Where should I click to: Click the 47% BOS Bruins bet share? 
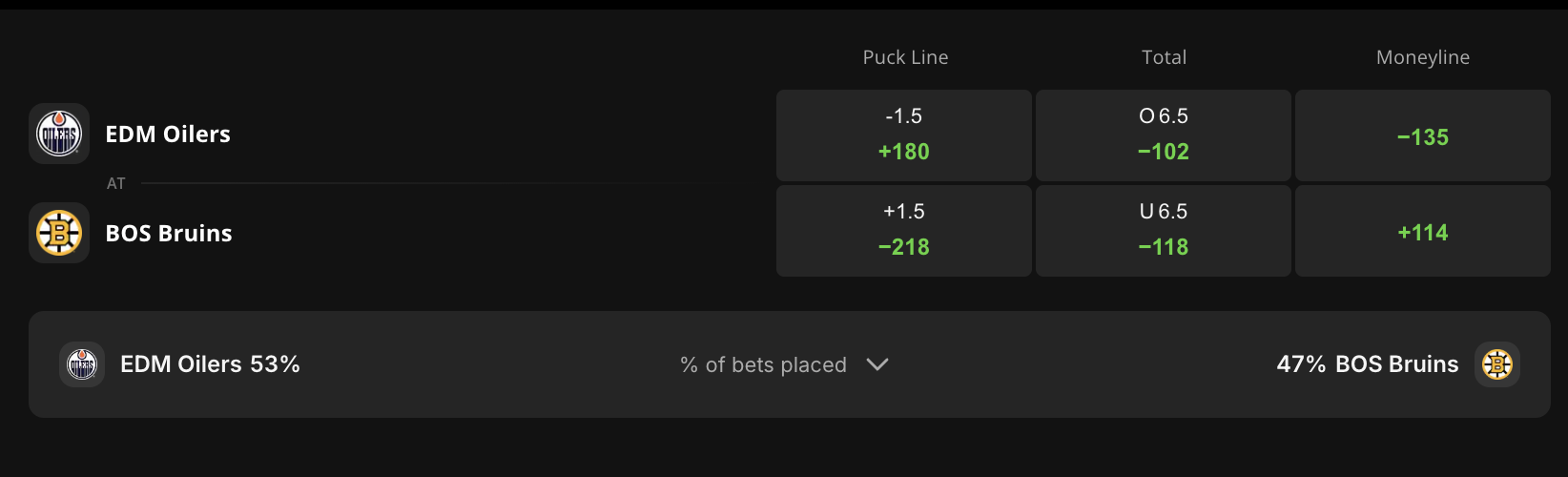tap(1367, 364)
